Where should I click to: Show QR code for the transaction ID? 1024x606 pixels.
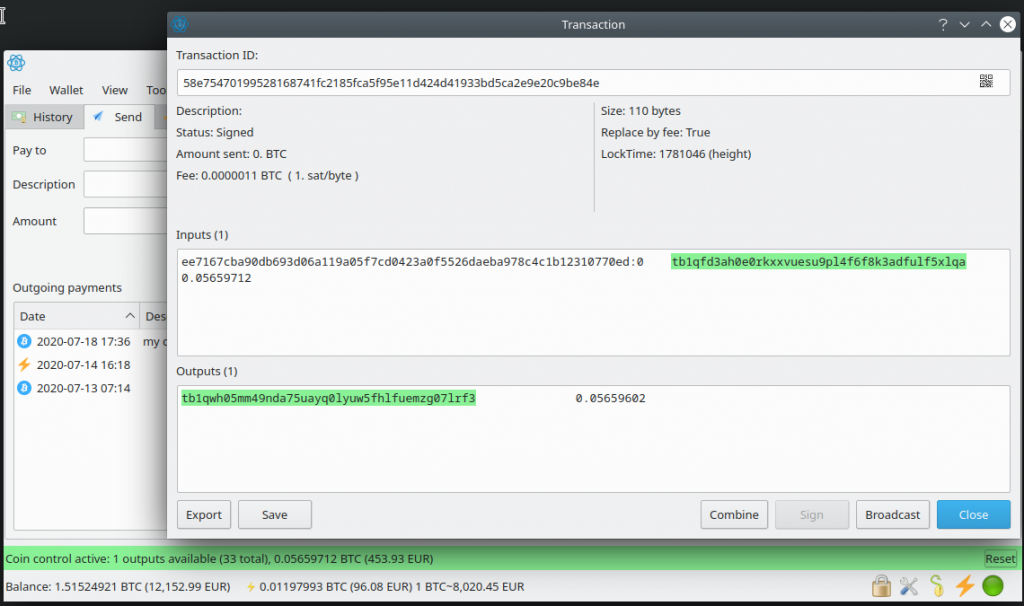tap(985, 81)
